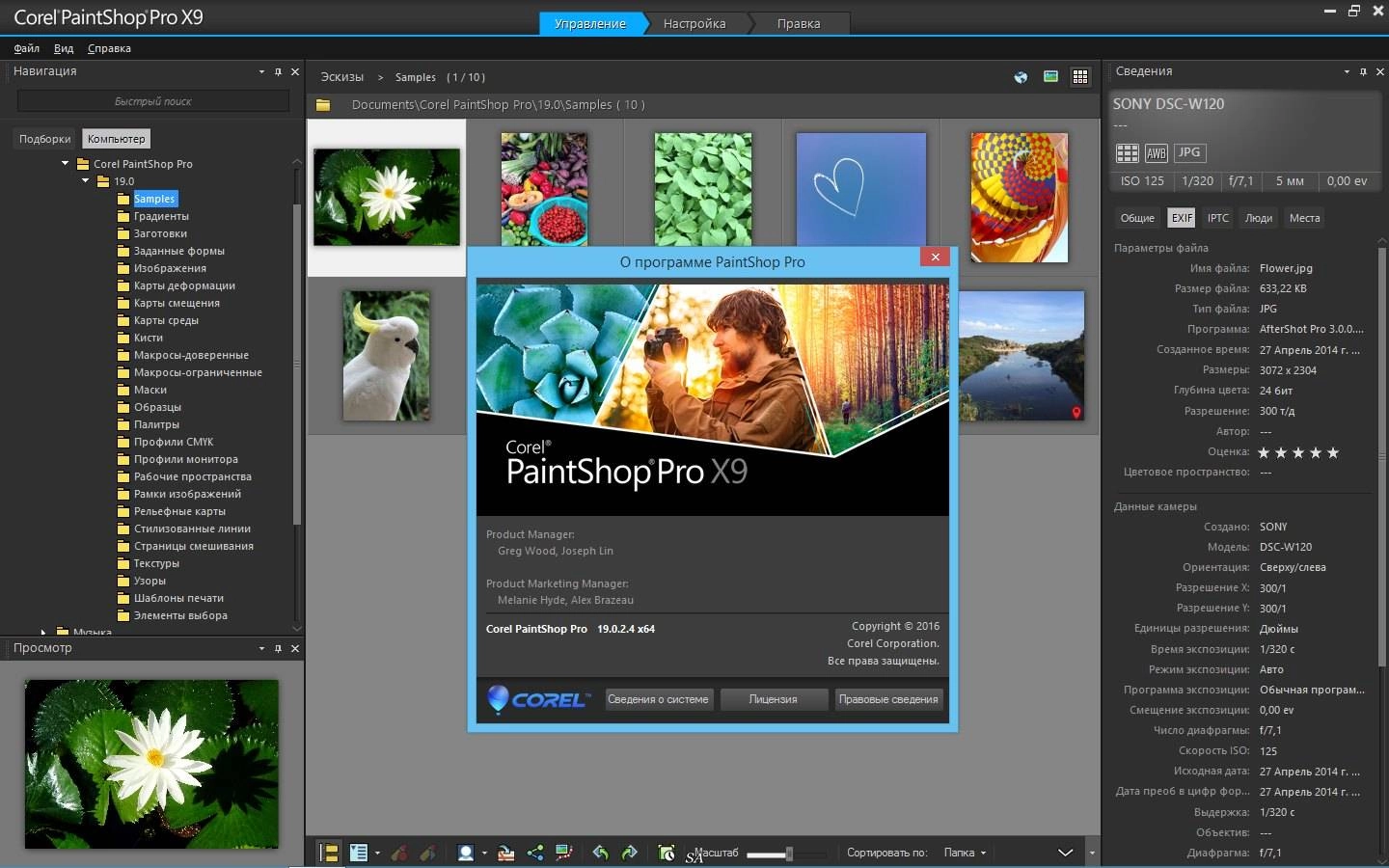Viewport: 1389px width, 868px height.
Task: Select the Компьютер tab
Action: 116,139
